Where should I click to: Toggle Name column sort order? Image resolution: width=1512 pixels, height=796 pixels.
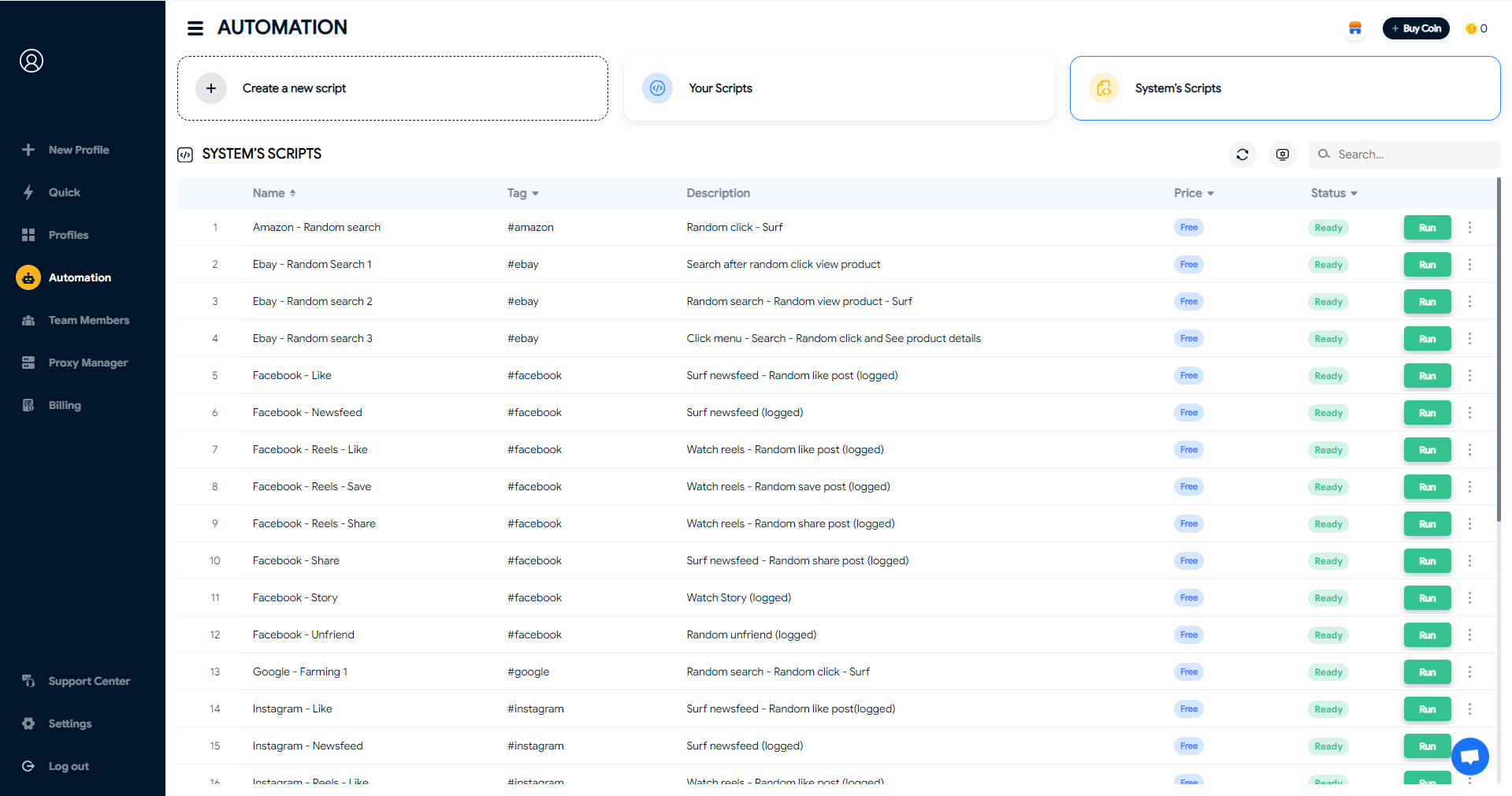[x=273, y=193]
